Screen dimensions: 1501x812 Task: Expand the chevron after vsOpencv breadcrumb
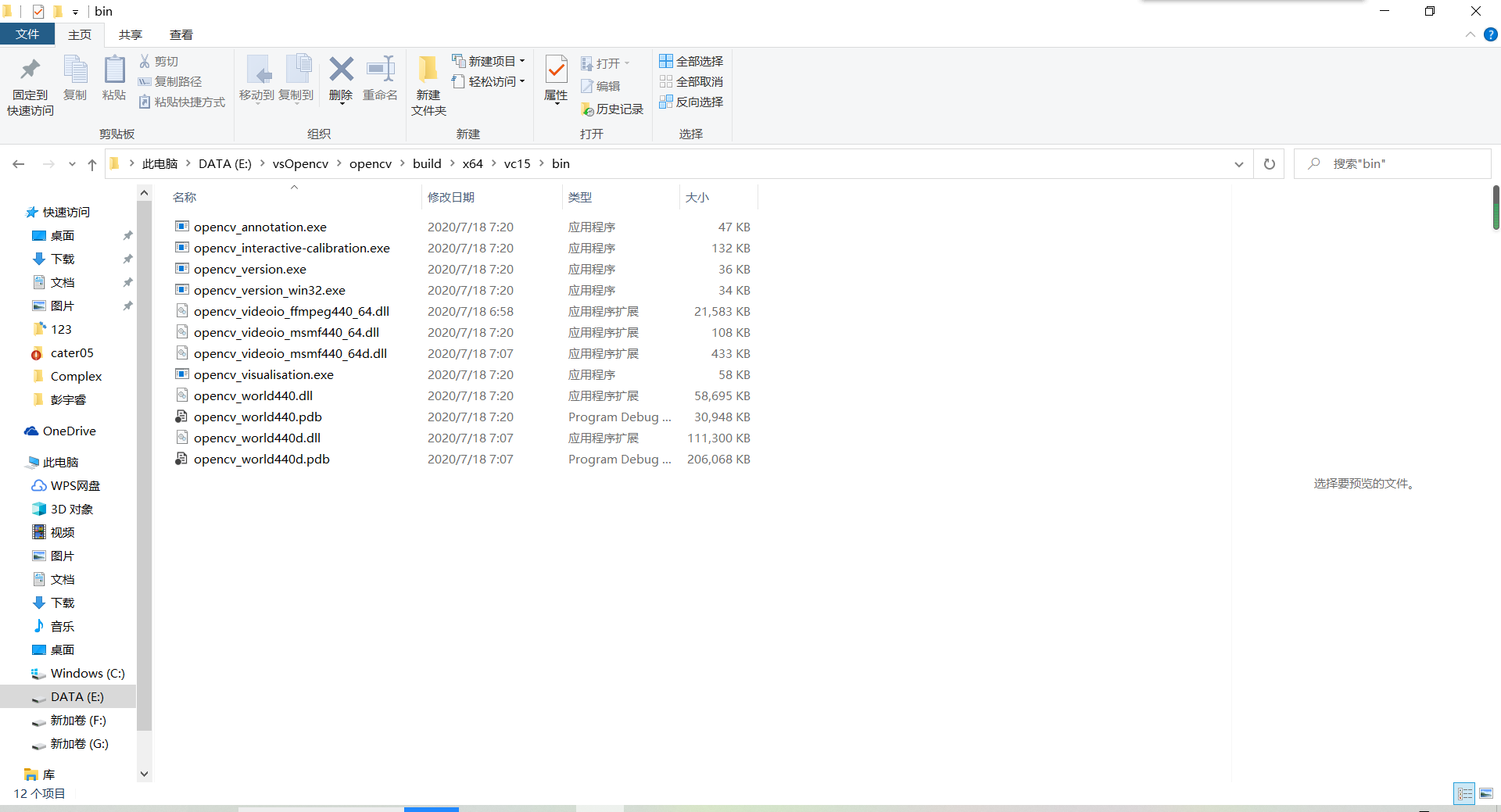[x=339, y=163]
